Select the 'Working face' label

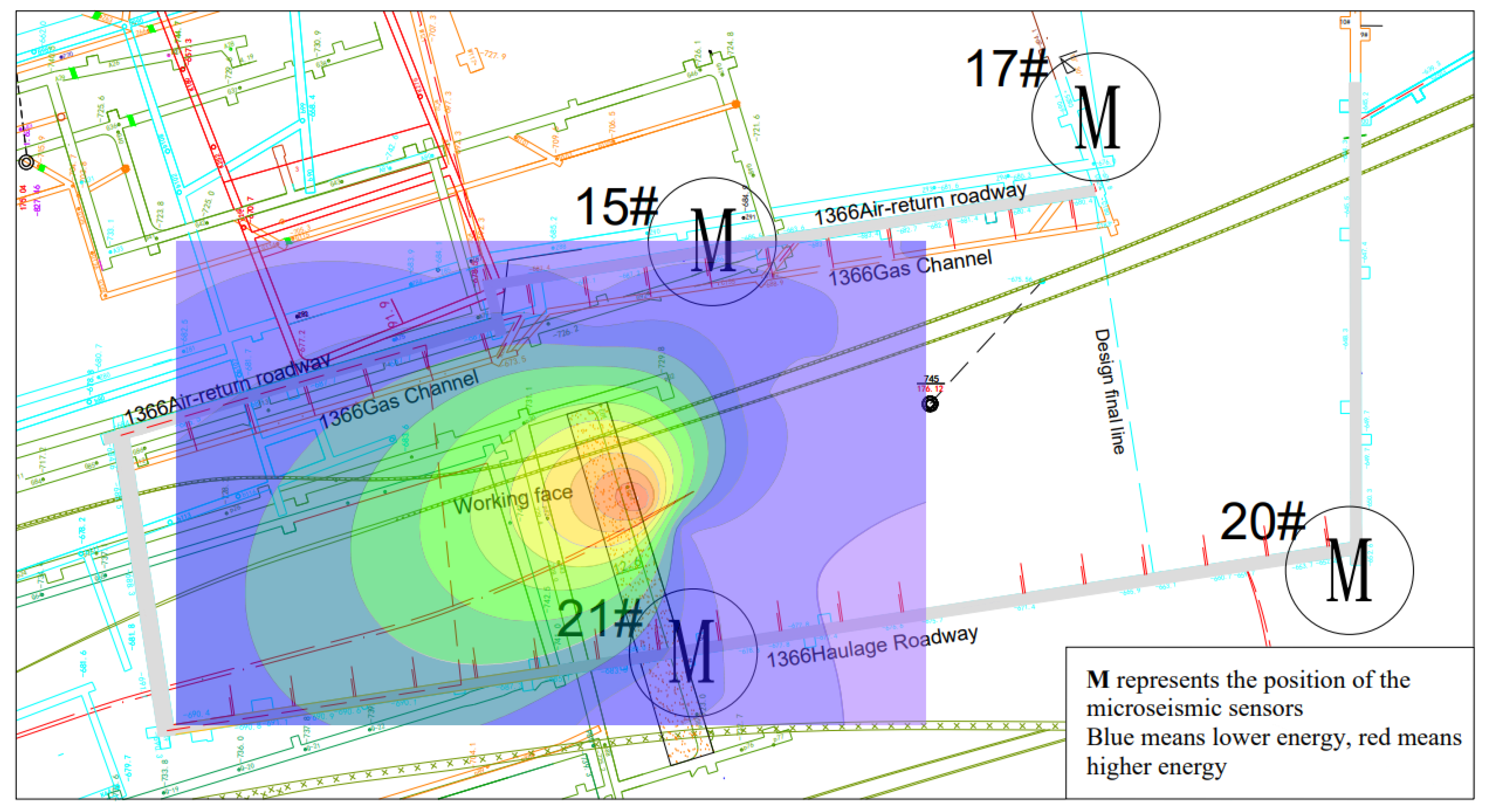pos(513,500)
